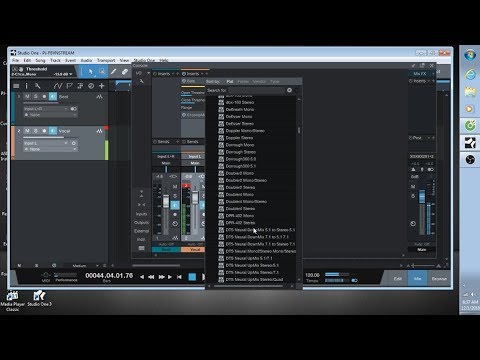Image resolution: width=480 pixels, height=360 pixels.
Task: Open Beat track automation waveform icon
Action: [99, 97]
